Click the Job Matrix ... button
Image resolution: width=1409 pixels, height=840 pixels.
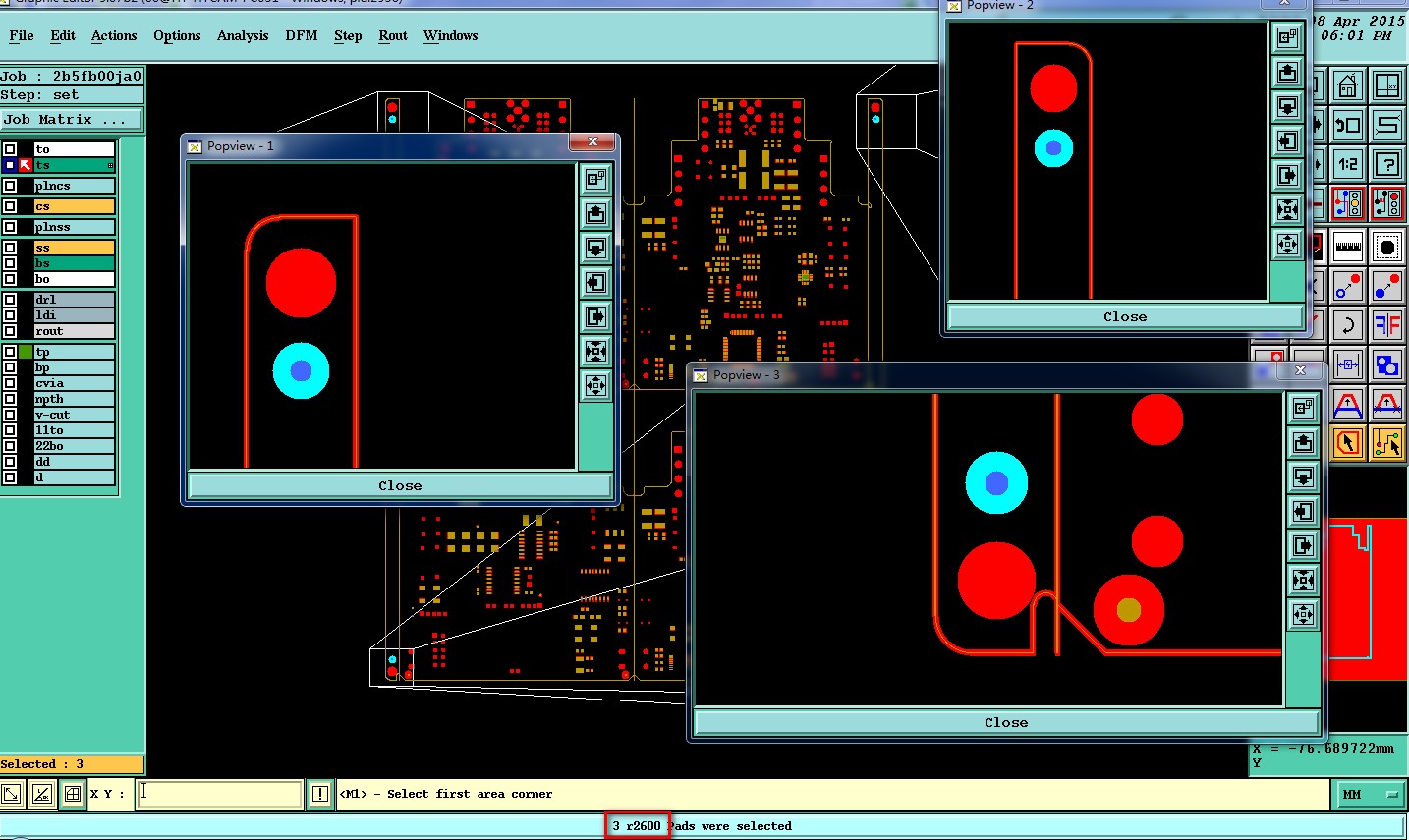point(72,120)
